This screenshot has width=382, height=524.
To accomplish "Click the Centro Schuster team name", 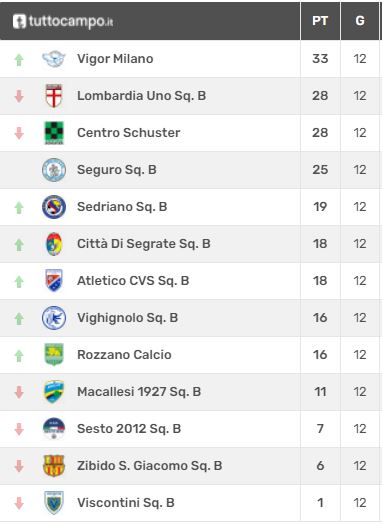I will click(x=129, y=133).
